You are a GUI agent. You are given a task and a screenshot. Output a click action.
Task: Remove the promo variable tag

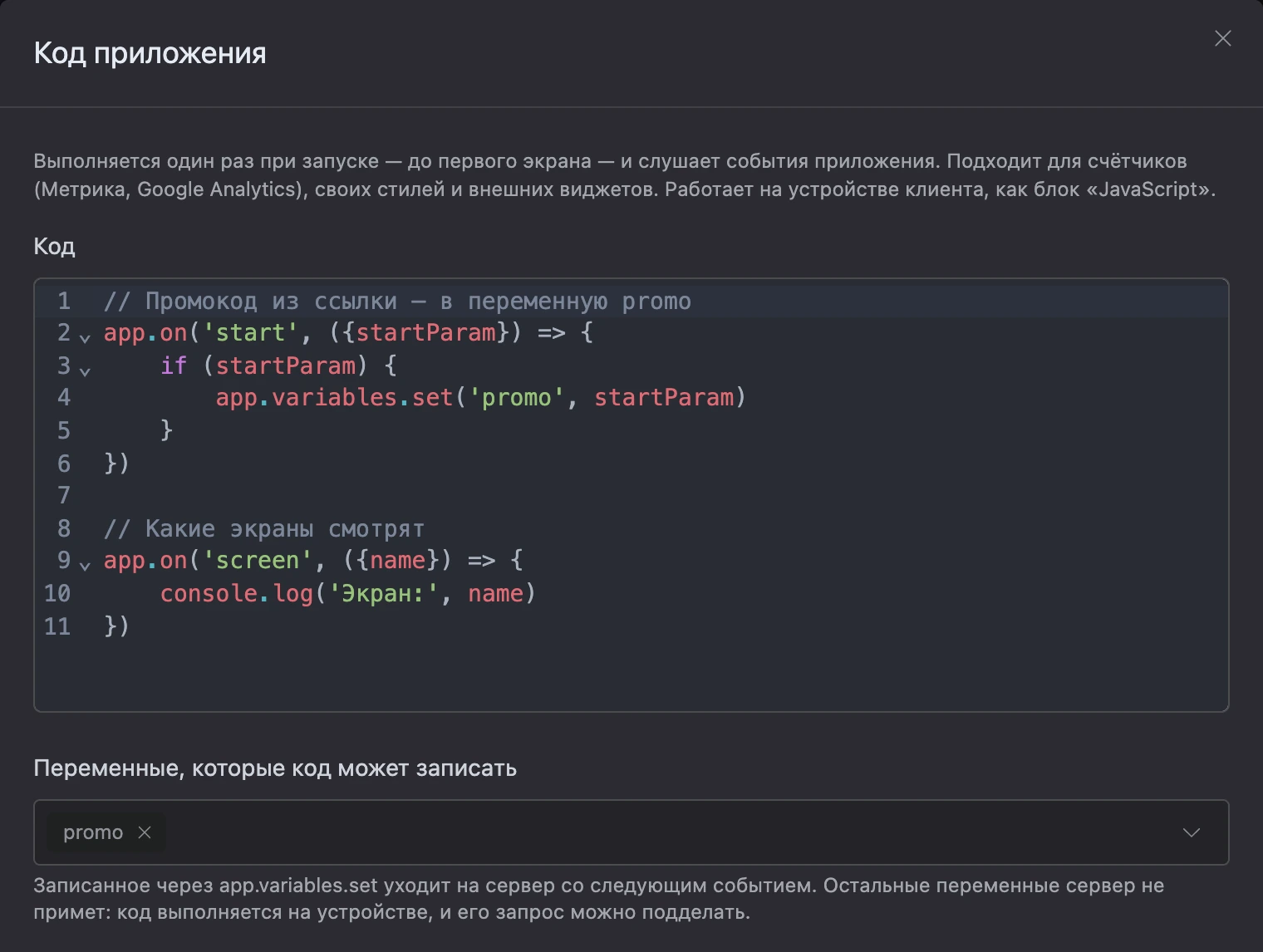click(145, 832)
